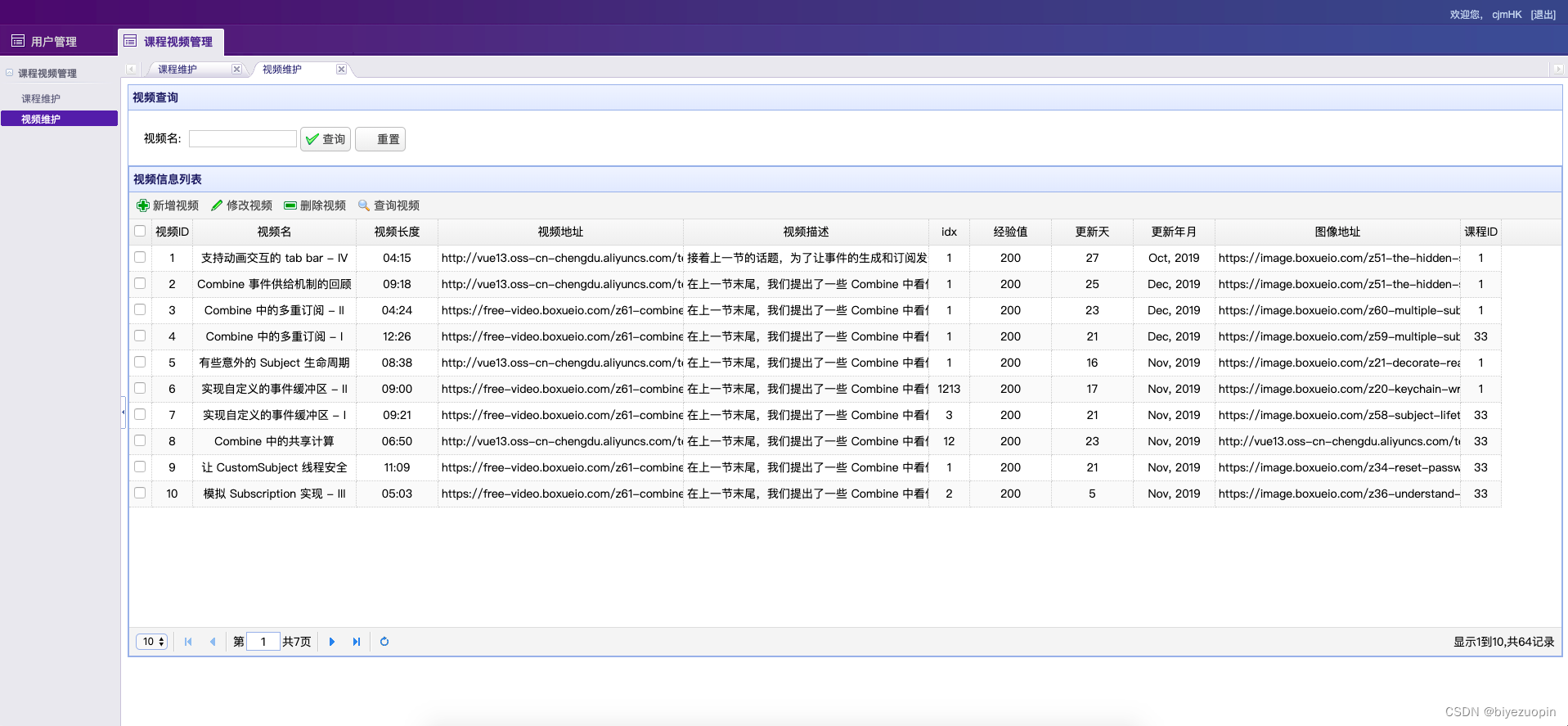This screenshot has width=1568, height=726.
Task: Check the row for 模拟 Subscription 实现 – III
Action: click(140, 494)
